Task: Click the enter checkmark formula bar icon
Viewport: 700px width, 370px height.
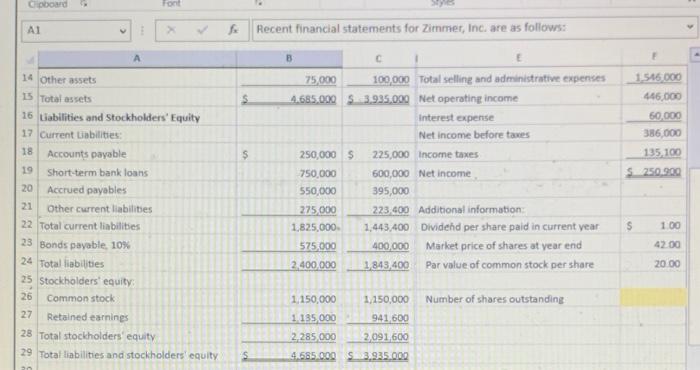Action: click(x=202, y=30)
